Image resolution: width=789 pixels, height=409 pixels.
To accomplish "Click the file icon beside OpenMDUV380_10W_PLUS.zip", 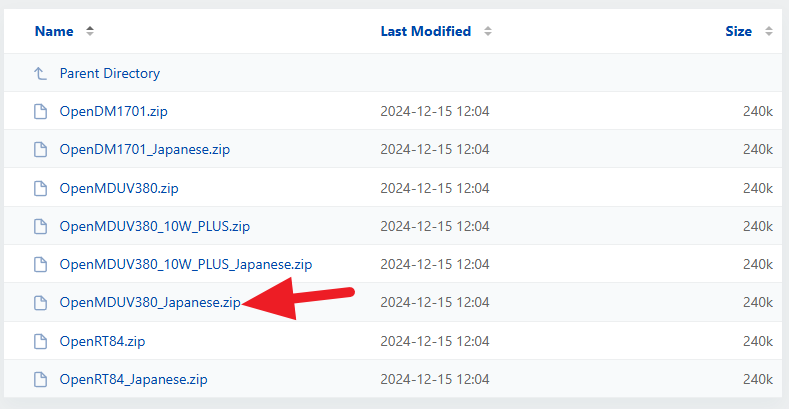I will (40, 226).
